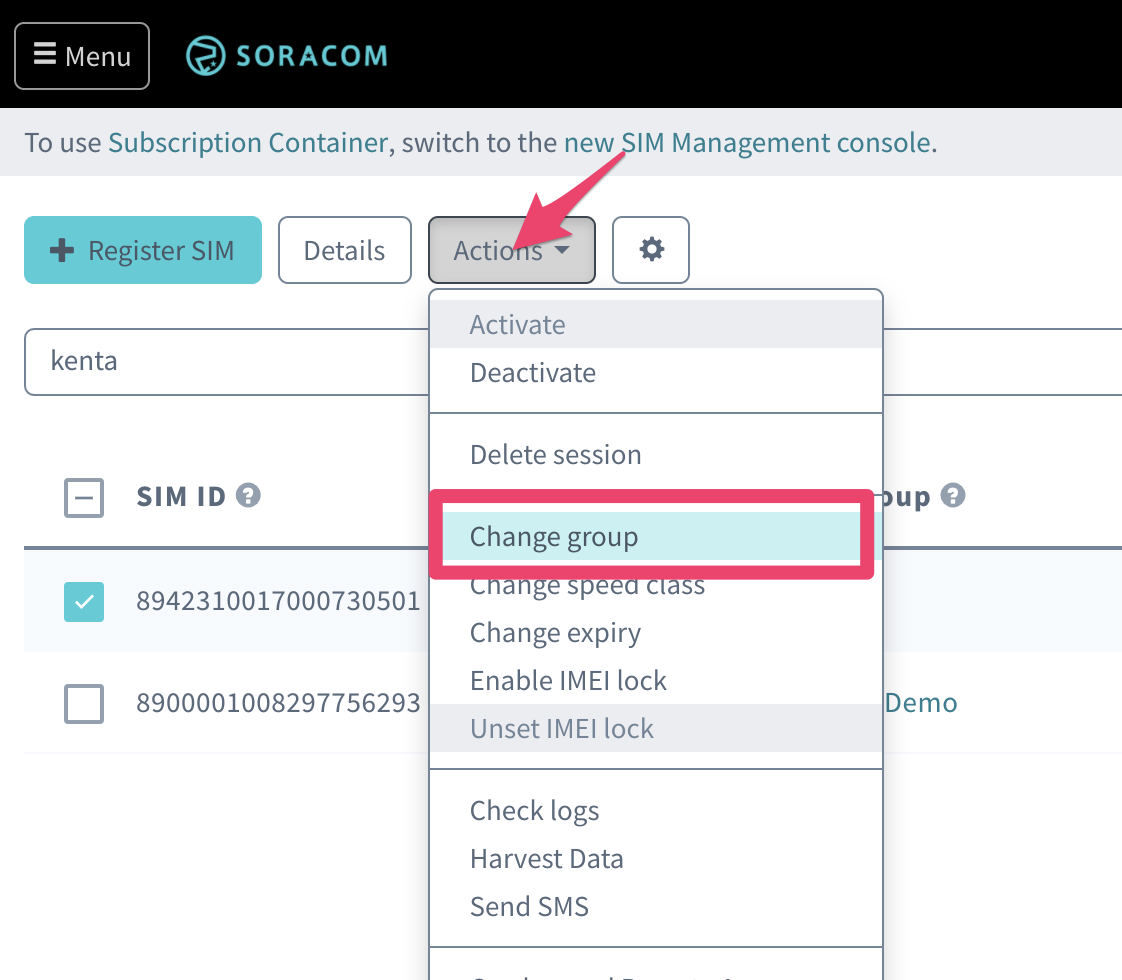
Task: Check the SIM 8900001008297756293 box
Action: (84, 703)
